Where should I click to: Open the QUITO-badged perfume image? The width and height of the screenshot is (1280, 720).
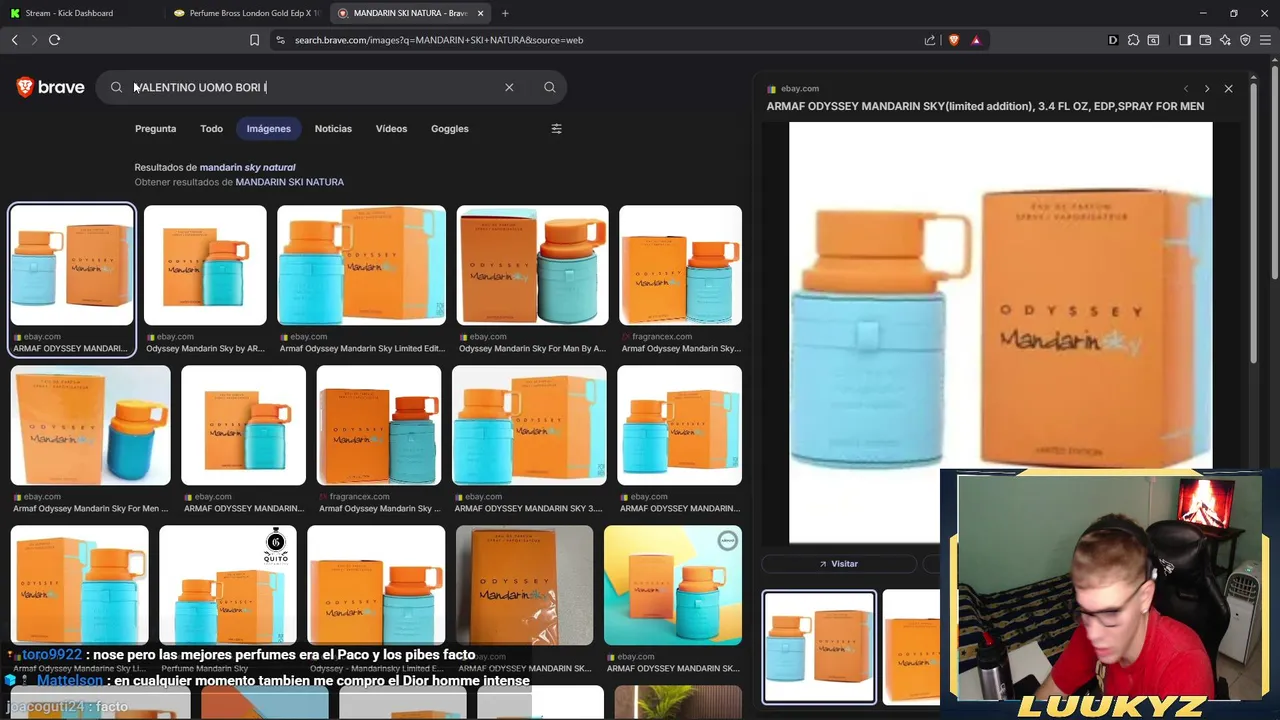point(228,585)
